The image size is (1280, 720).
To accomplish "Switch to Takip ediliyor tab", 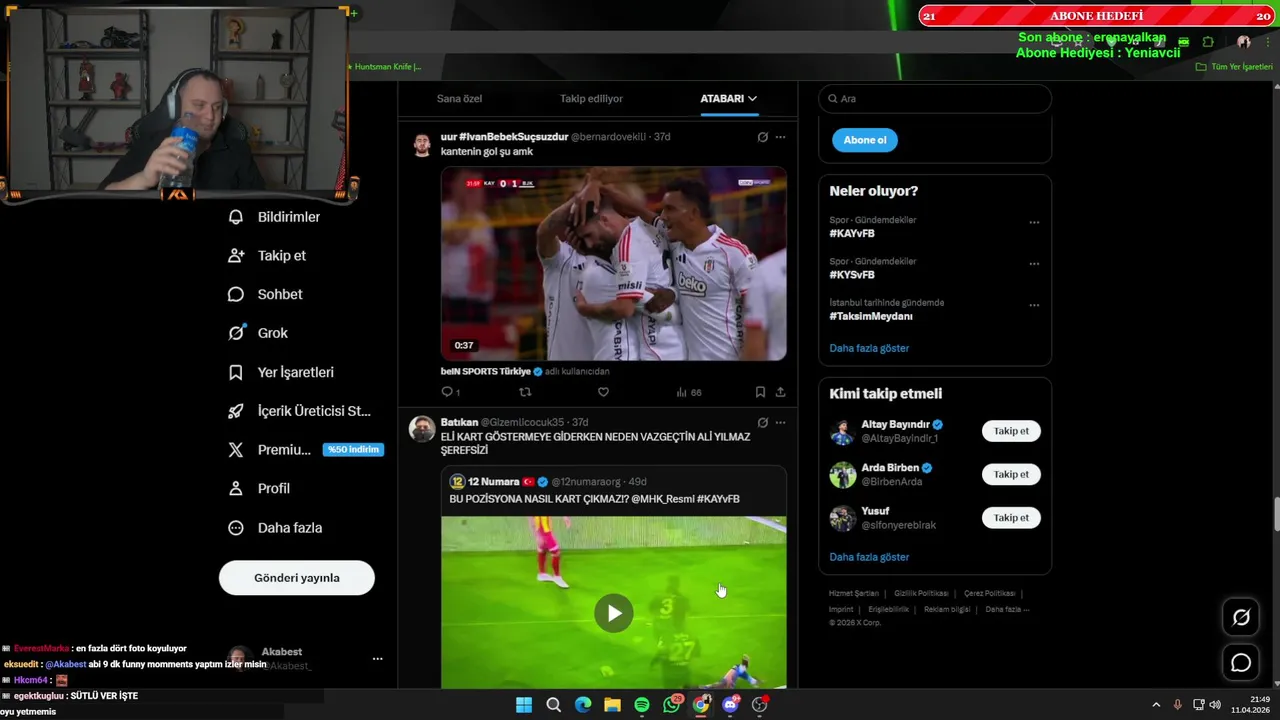I will pyautogui.click(x=591, y=99).
